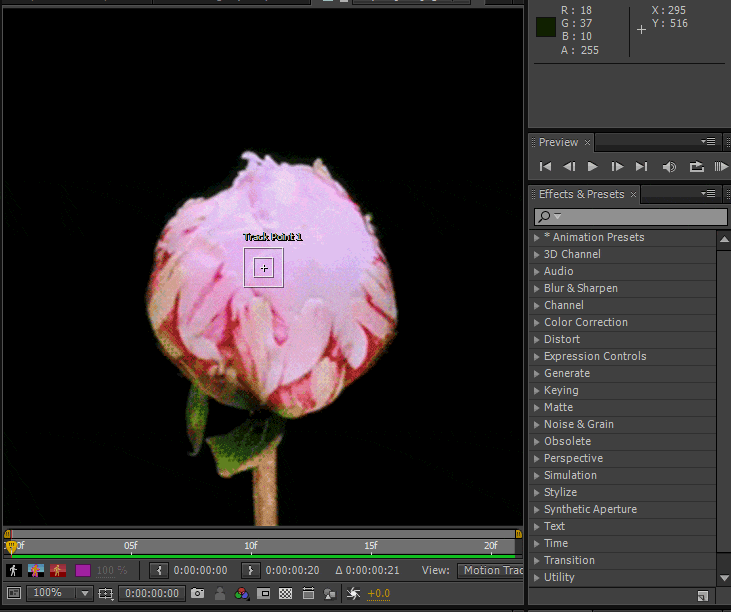Set the layer in point bracket button
This screenshot has height=612, width=731.
click(x=159, y=571)
